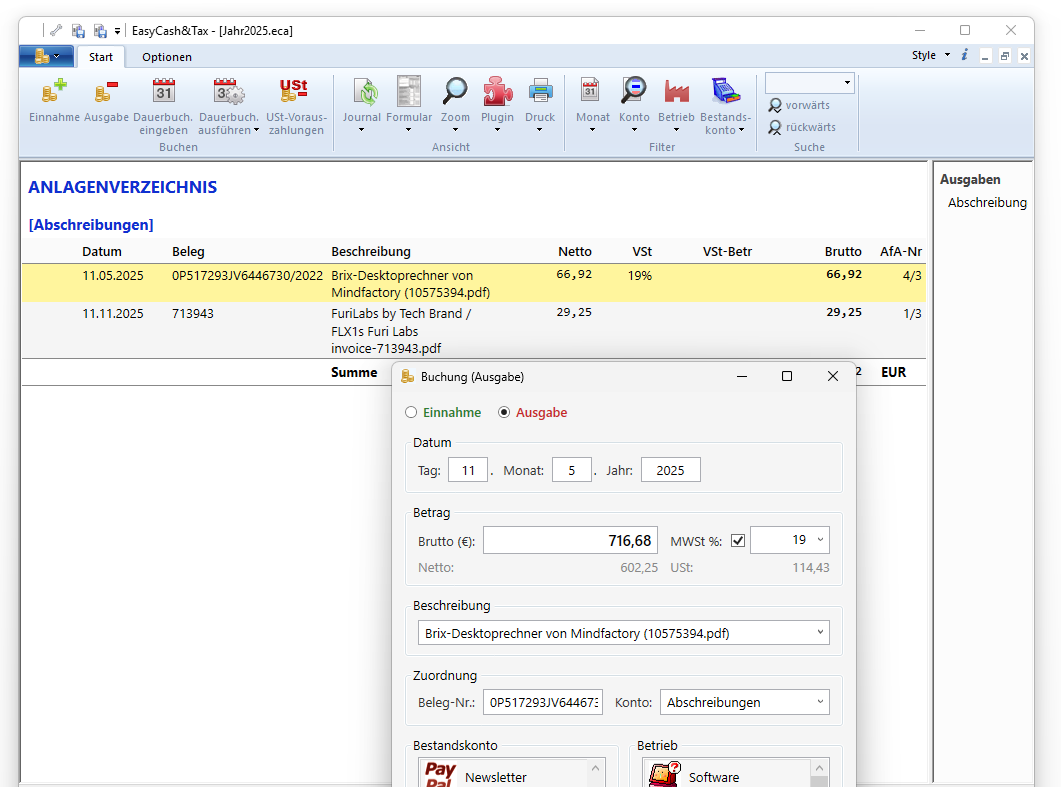Click the info icon next to Style
The image size is (1061, 787).
click(964, 55)
